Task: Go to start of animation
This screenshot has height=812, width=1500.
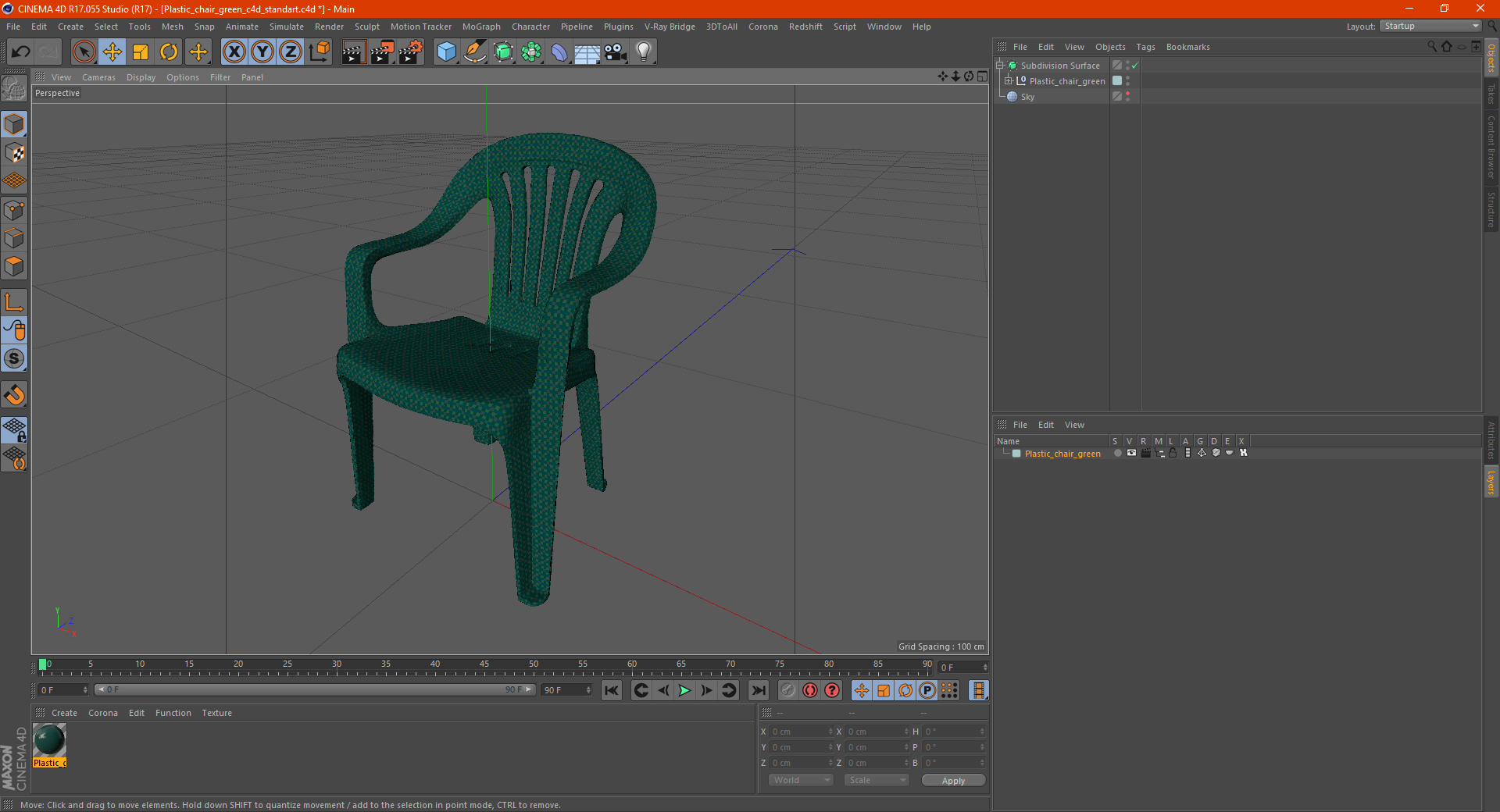Action: (x=612, y=690)
